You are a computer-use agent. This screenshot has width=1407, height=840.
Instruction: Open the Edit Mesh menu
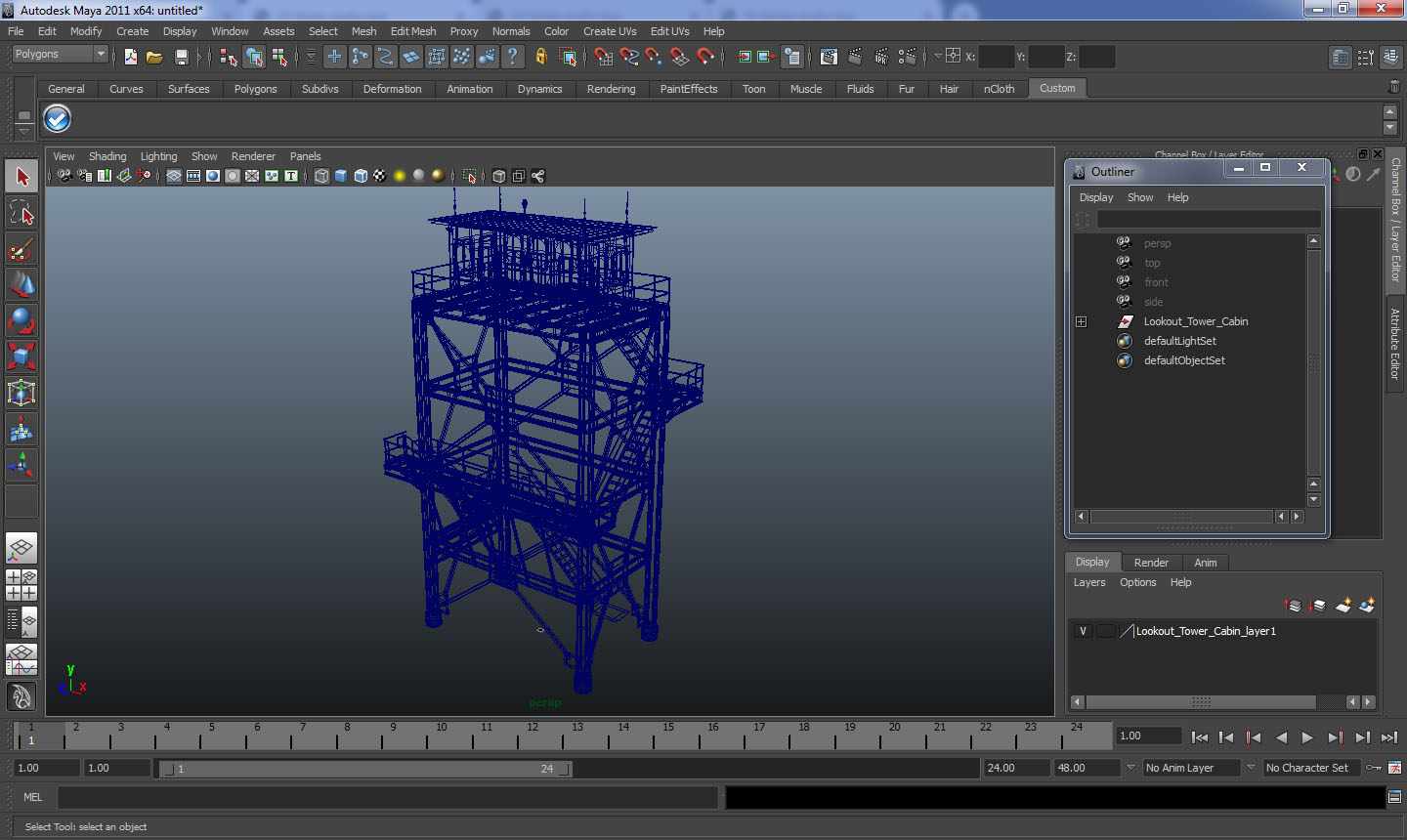pos(413,31)
